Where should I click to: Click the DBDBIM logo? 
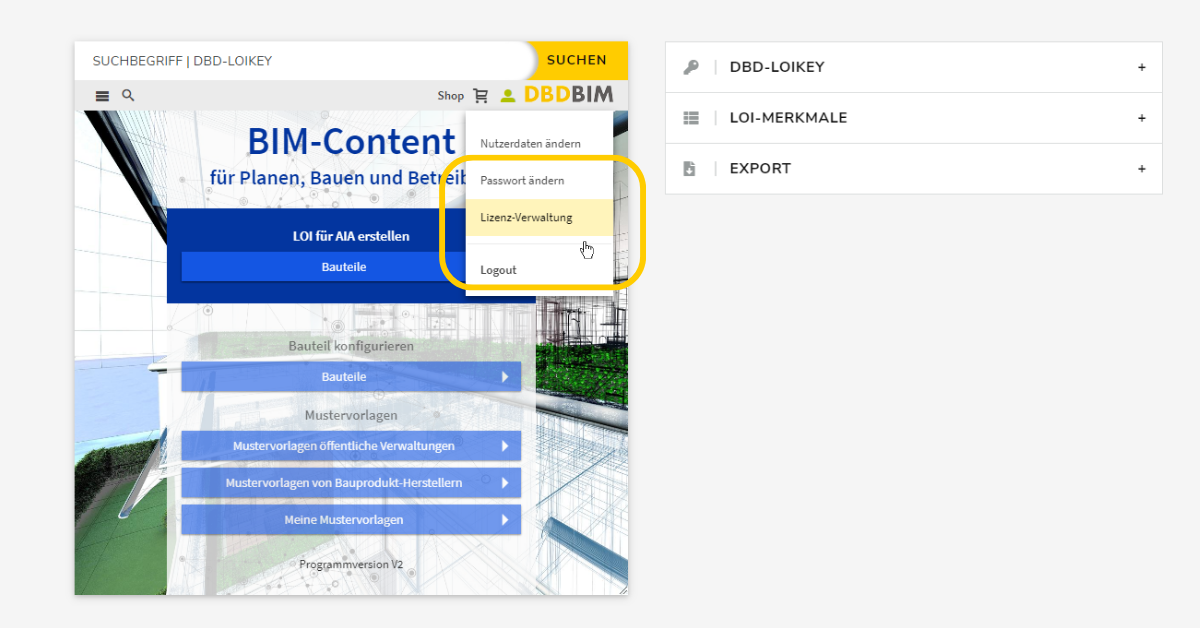[x=569, y=95]
